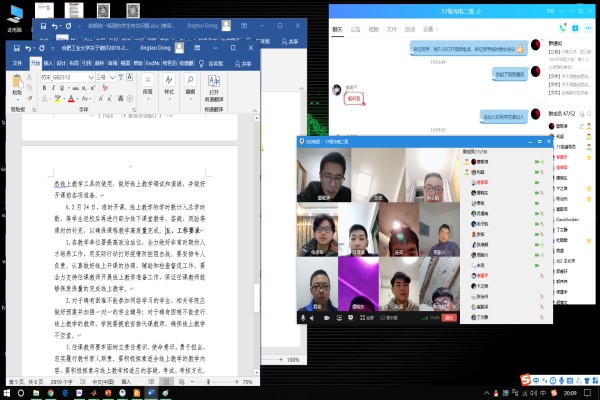Switch to the Insert ribbon tab
Image resolution: width=600 pixels, height=400 pixels.
click(48, 63)
